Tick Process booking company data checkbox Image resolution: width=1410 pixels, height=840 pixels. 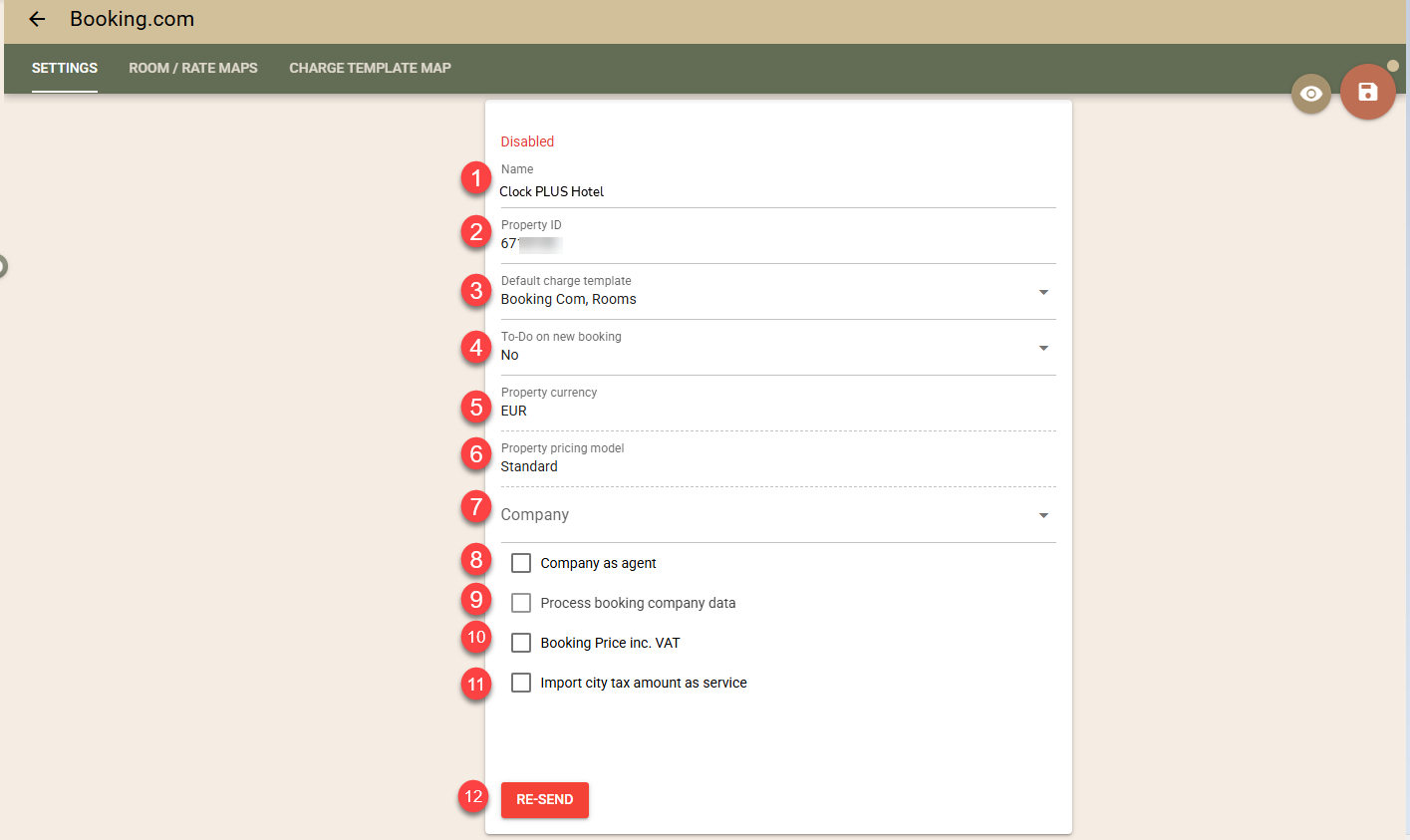(x=521, y=603)
